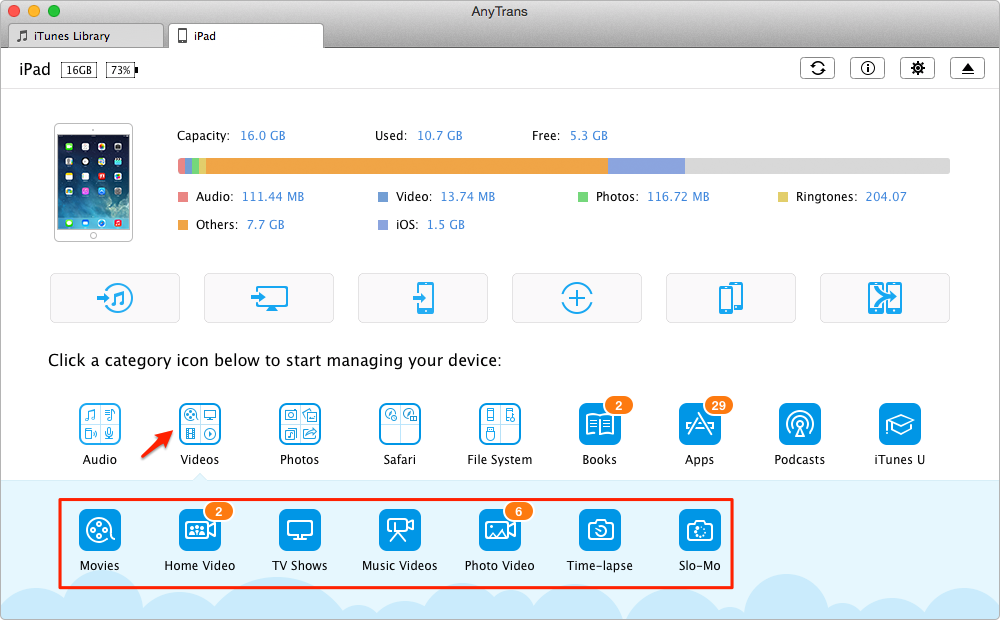1000x620 pixels.
Task: Open the device info icon
Action: click(x=867, y=68)
